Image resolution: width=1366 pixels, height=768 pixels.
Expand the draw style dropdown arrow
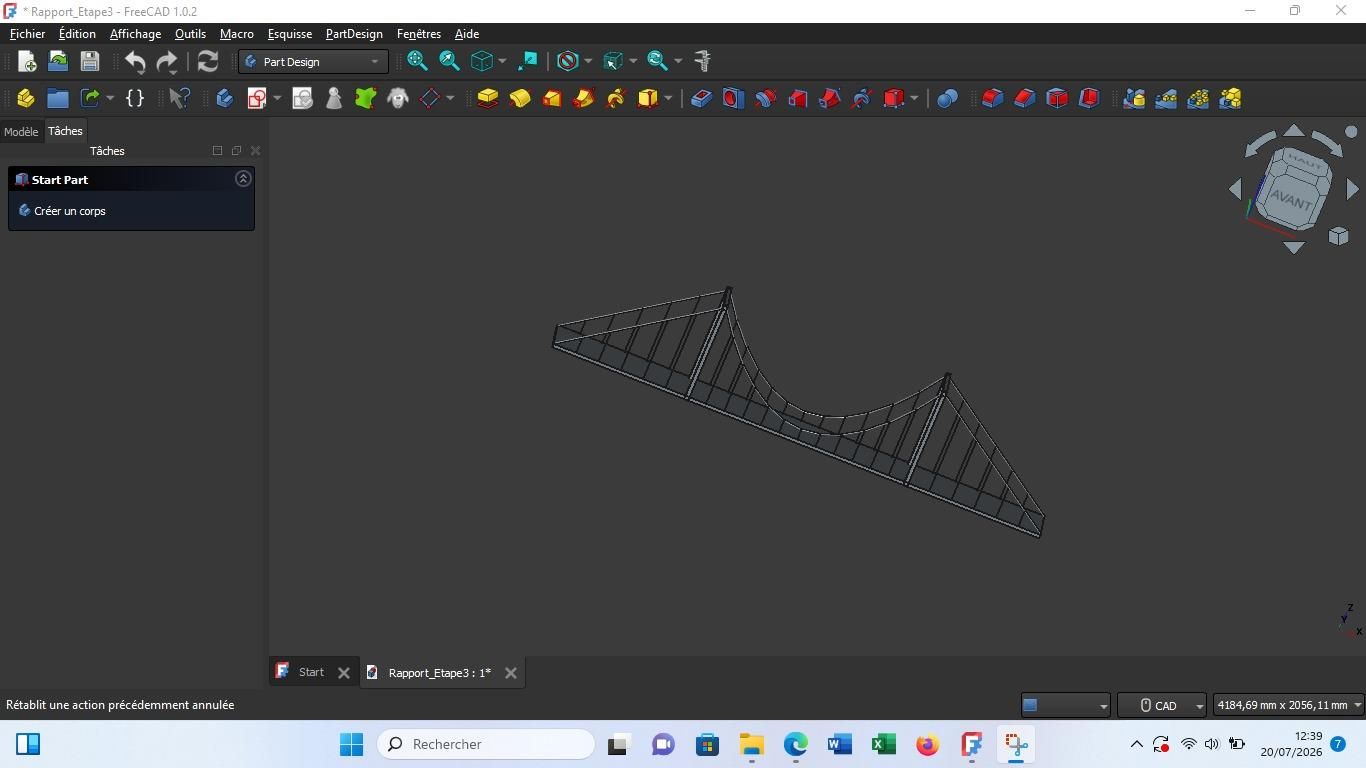coord(588,62)
